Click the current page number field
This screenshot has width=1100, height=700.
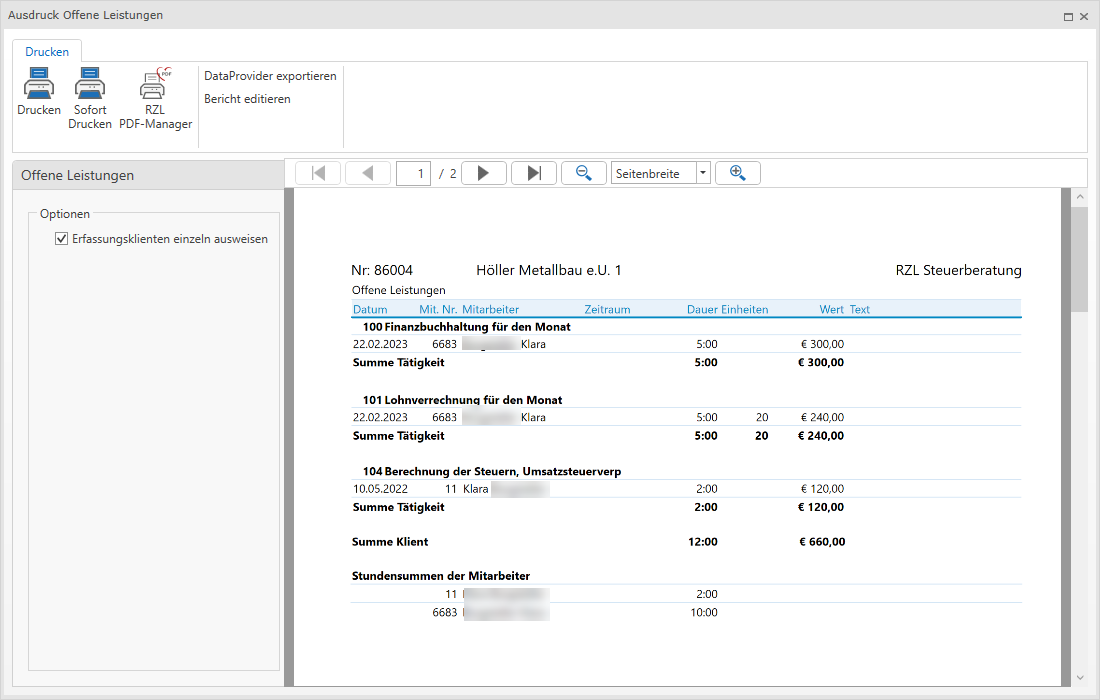pos(414,173)
